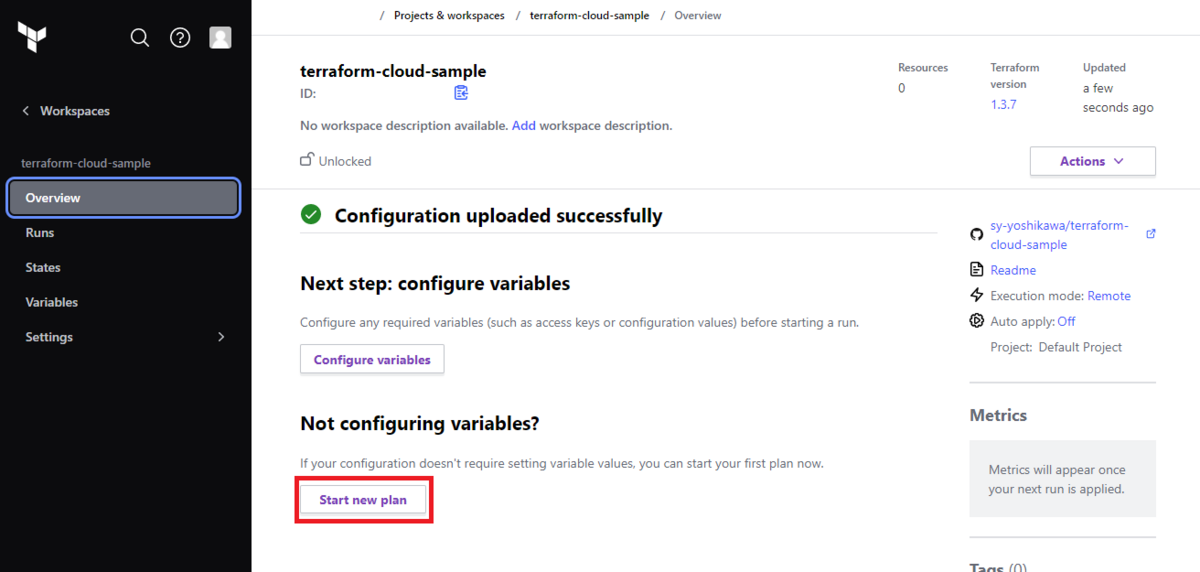Click Add workspace description link
Image resolution: width=1200 pixels, height=572 pixels.
click(x=524, y=126)
